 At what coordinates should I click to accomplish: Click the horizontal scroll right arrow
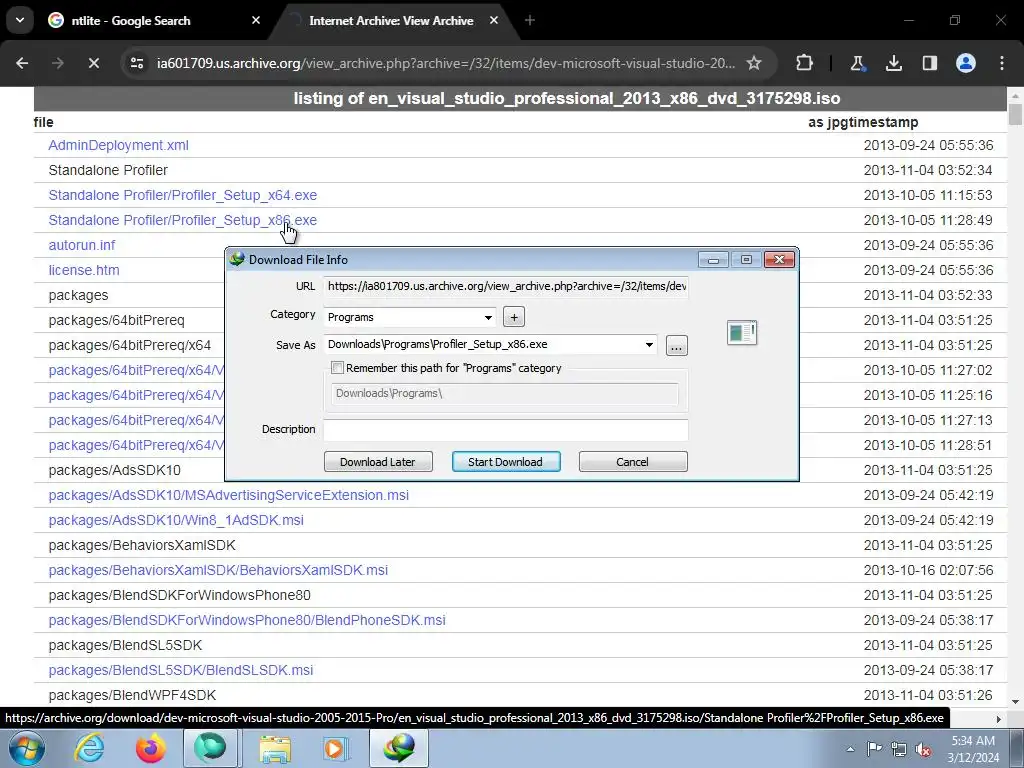click(999, 719)
